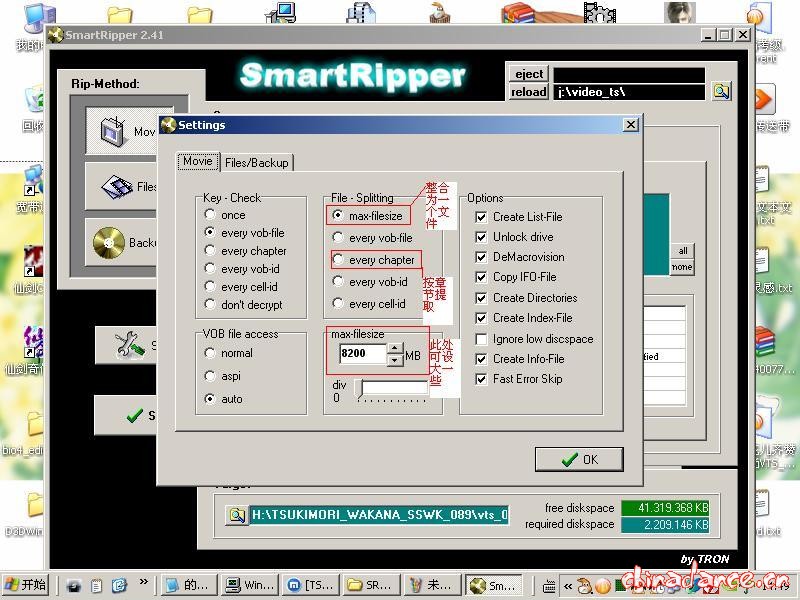Toggle the DeMacrovision checkbox
This screenshot has width=800, height=600.
tap(481, 257)
